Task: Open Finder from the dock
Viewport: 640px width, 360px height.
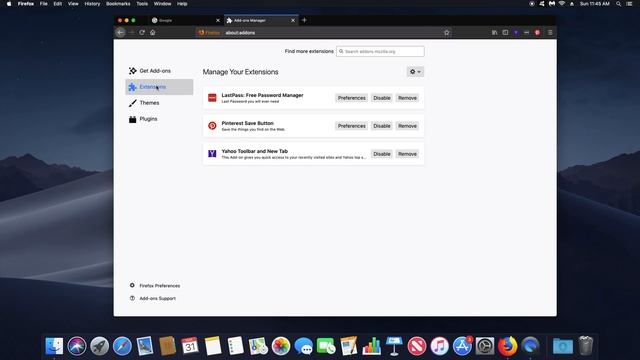Action: pyautogui.click(x=54, y=346)
